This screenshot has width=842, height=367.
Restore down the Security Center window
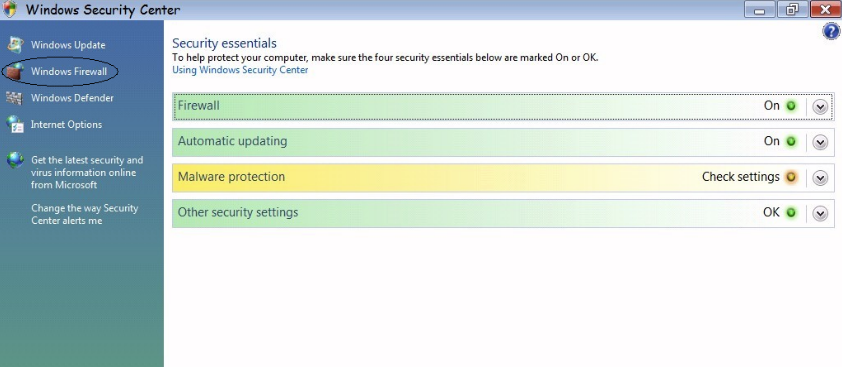click(793, 9)
